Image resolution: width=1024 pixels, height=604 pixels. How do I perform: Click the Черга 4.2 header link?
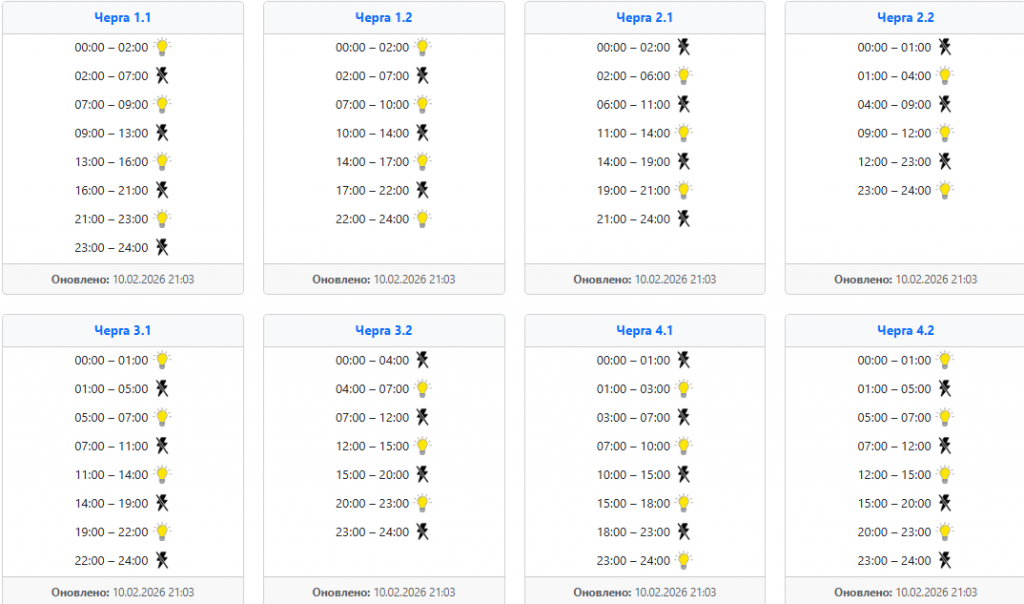(905, 330)
